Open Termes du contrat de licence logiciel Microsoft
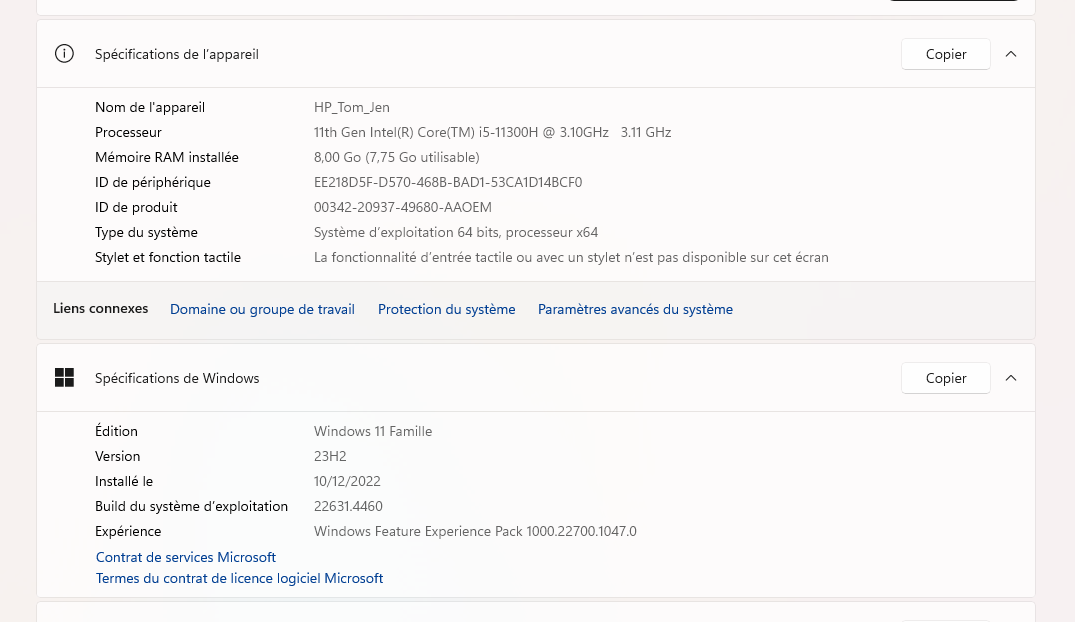1075x622 pixels. tap(239, 578)
